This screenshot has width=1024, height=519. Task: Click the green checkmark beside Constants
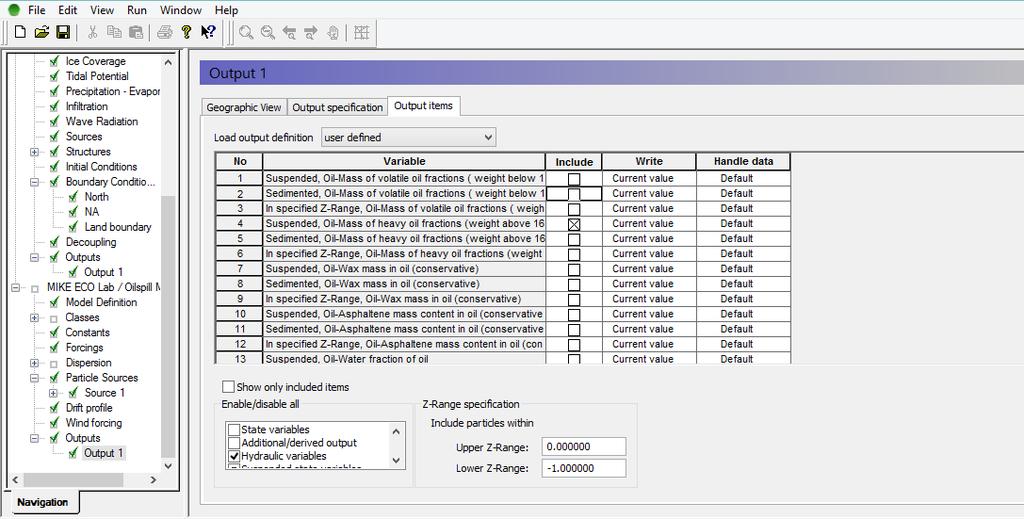click(x=54, y=332)
